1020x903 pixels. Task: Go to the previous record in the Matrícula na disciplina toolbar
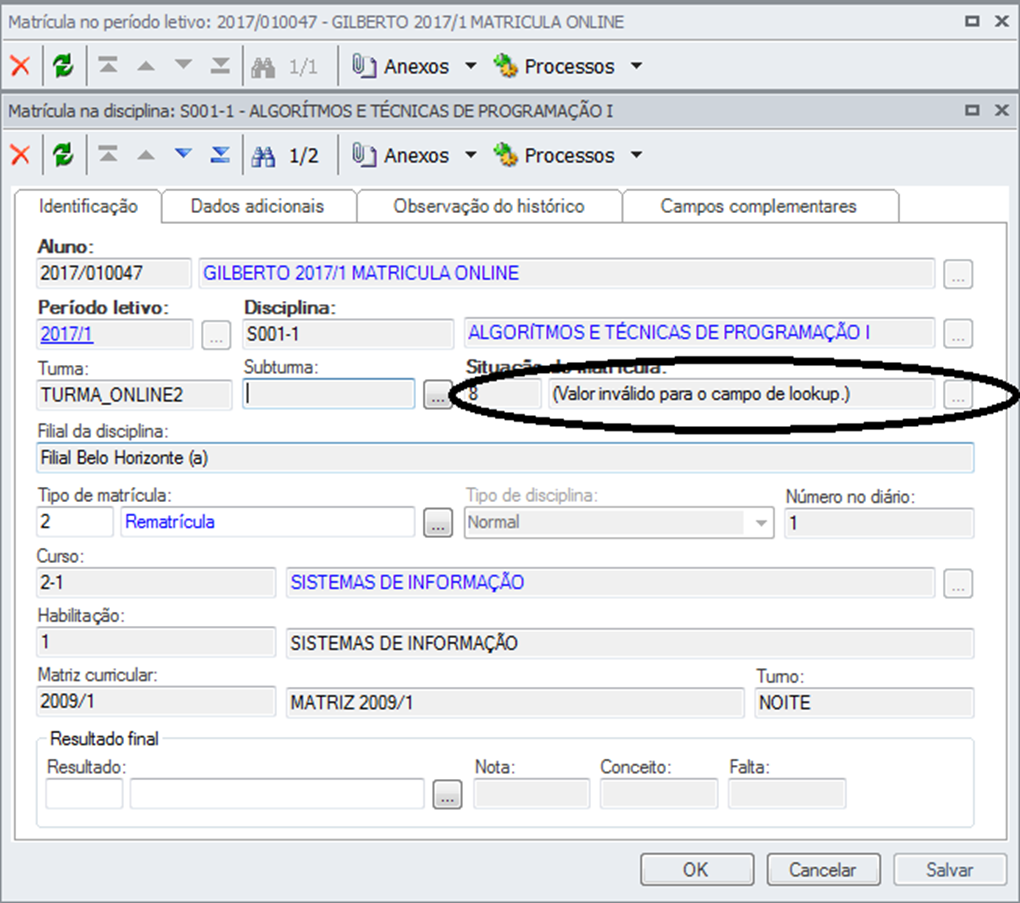pyautogui.click(x=146, y=155)
